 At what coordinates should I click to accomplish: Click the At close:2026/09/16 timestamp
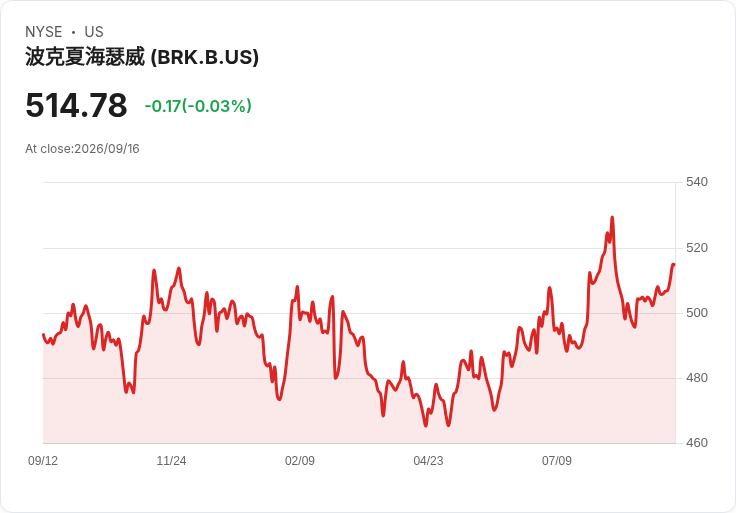[x=82, y=149]
